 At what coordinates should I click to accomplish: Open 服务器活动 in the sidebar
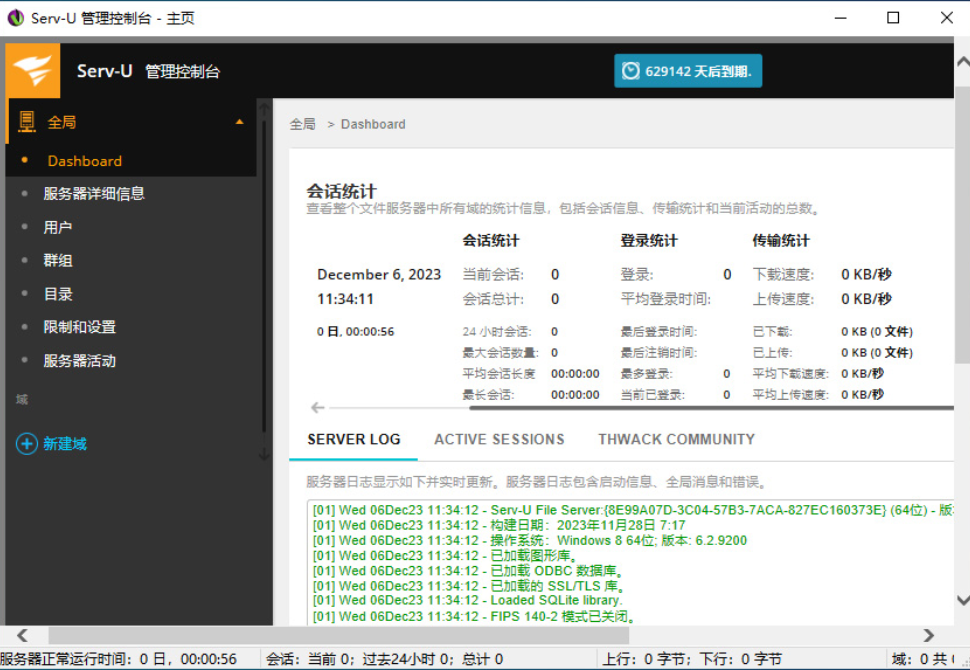click(79, 361)
